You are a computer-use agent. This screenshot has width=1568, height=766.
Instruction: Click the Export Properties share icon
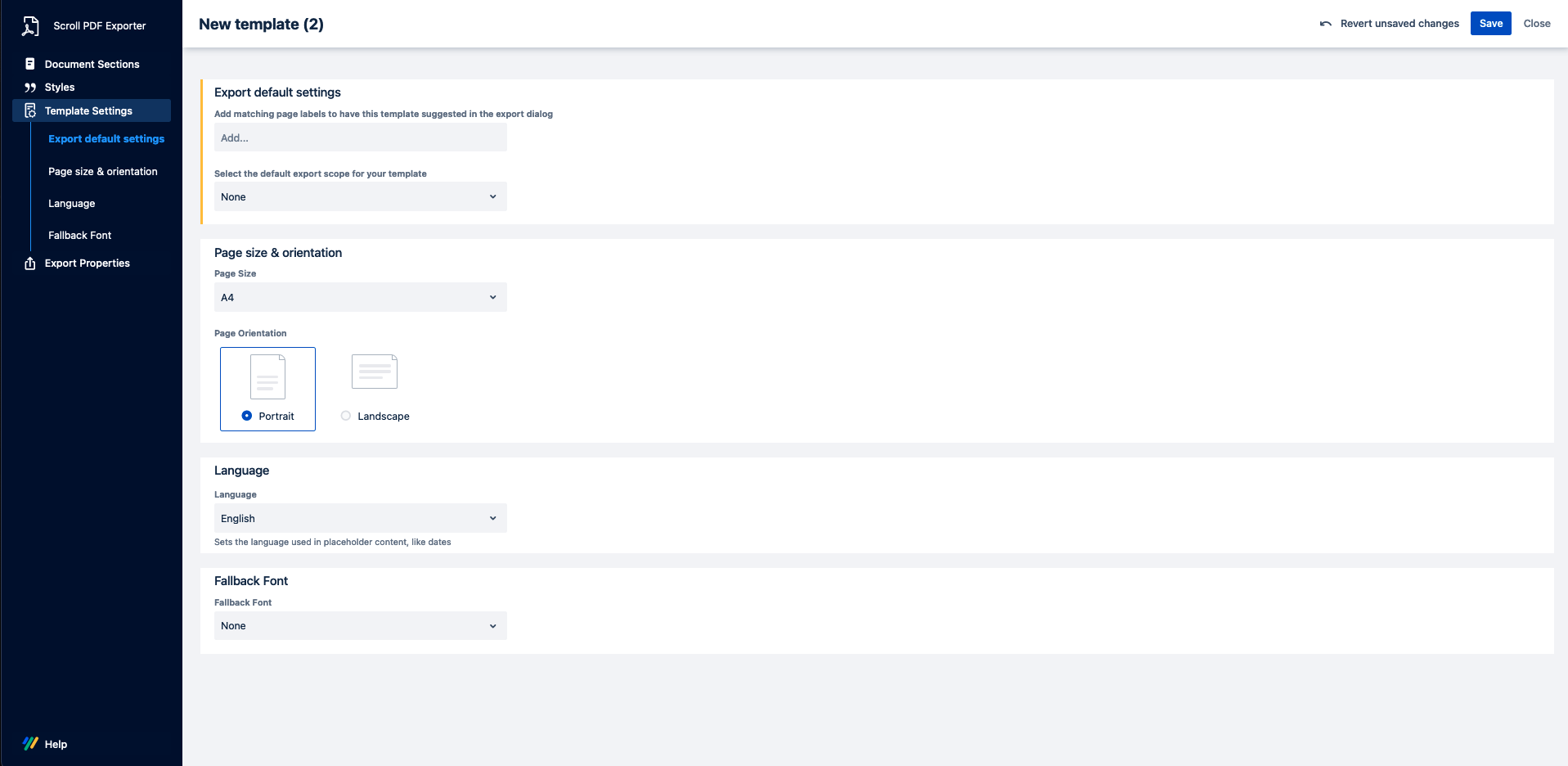(x=30, y=264)
